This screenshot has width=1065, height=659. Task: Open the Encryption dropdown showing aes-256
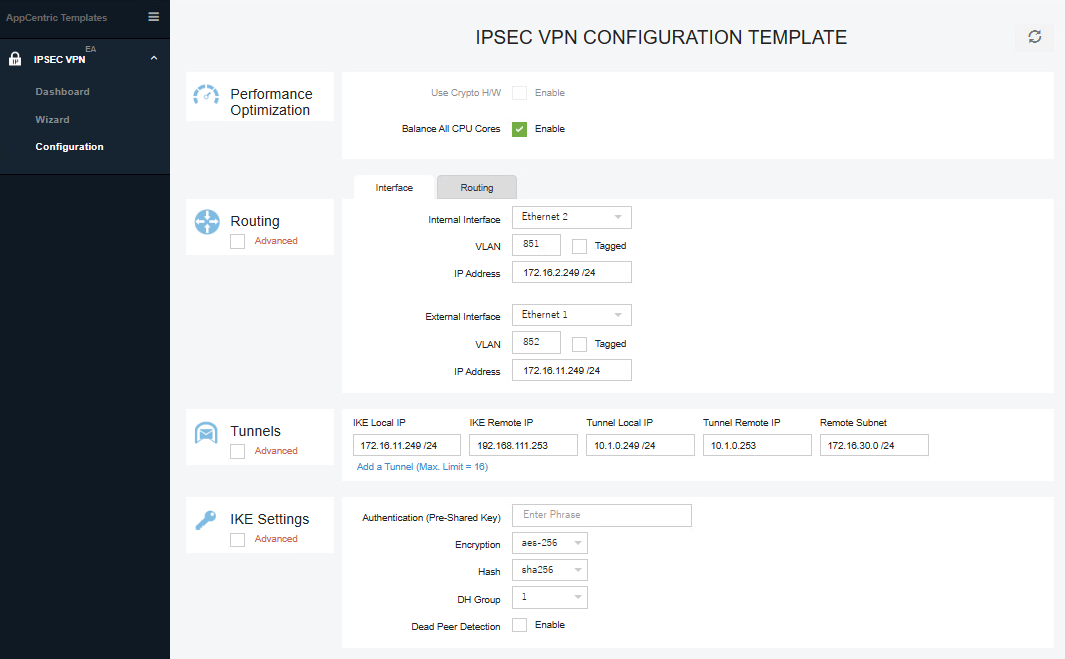click(549, 542)
